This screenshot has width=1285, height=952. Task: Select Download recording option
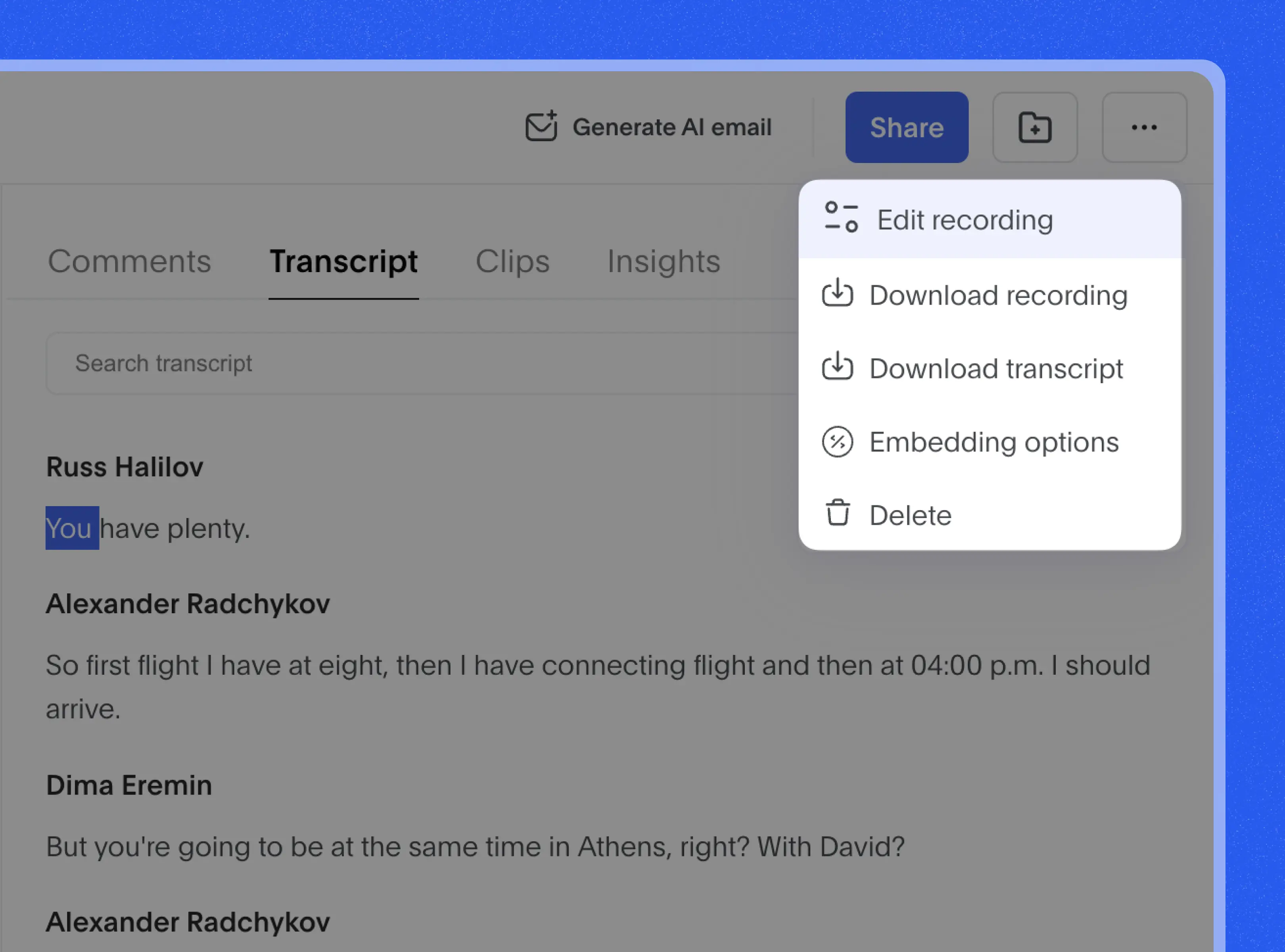[998, 294]
